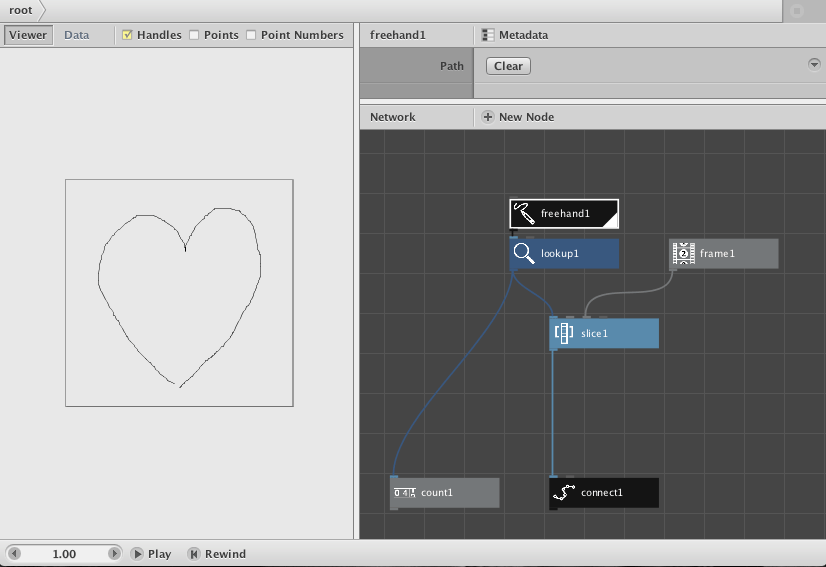
Task: Click the freehand1 parameters header
Action: coord(397,35)
